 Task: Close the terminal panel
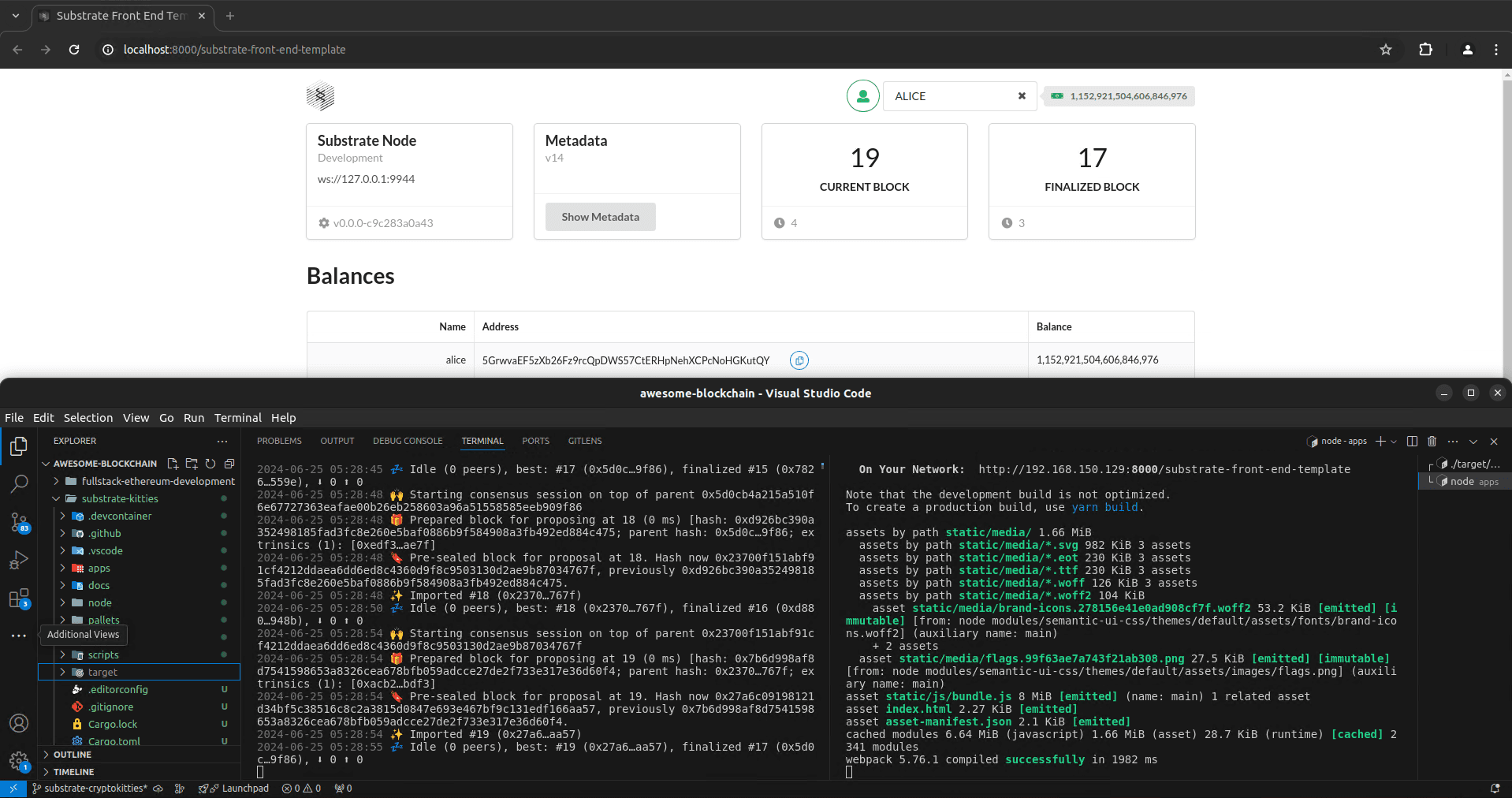click(1494, 442)
